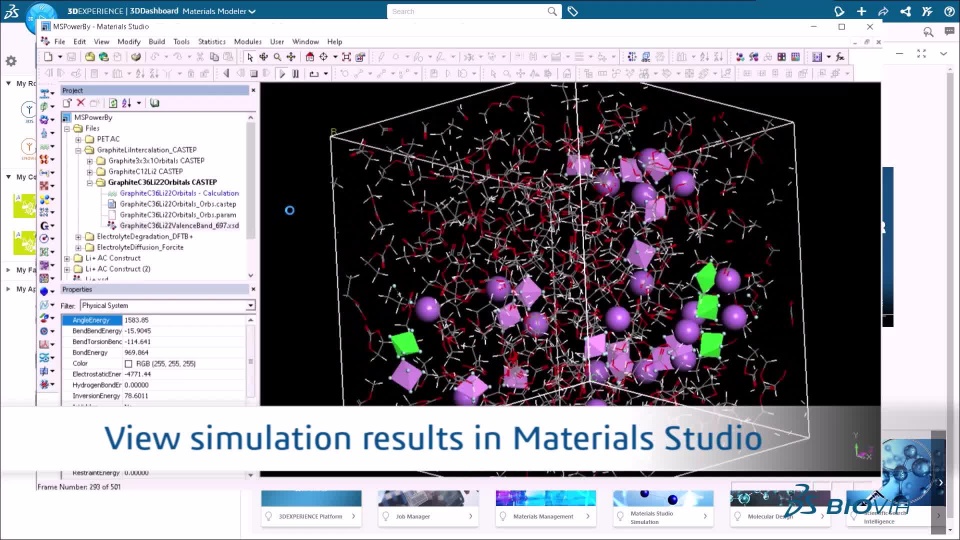
Task: Click the Sort icon in Project panel toolbar
Action: (x=126, y=103)
